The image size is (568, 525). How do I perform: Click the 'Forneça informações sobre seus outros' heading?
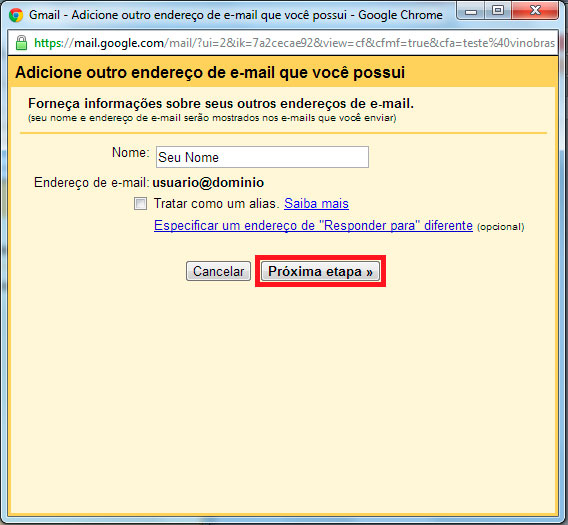(221, 104)
